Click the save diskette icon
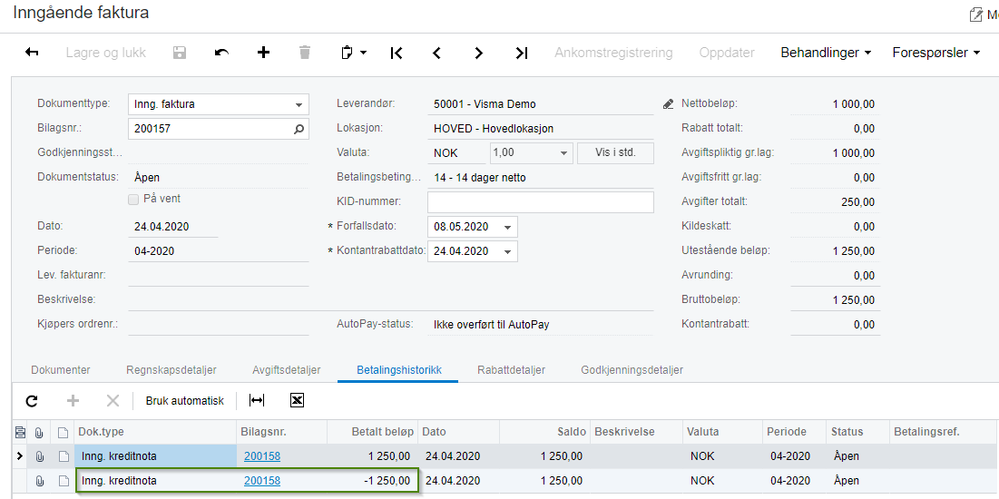999x499 pixels. (180, 53)
